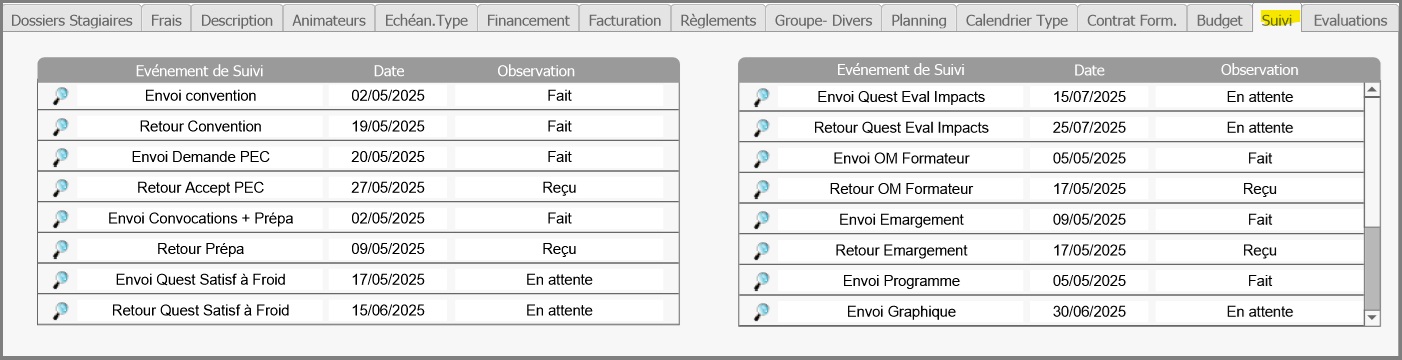
Task: Click scrollbar down arrow in right table
Action: click(x=1372, y=317)
